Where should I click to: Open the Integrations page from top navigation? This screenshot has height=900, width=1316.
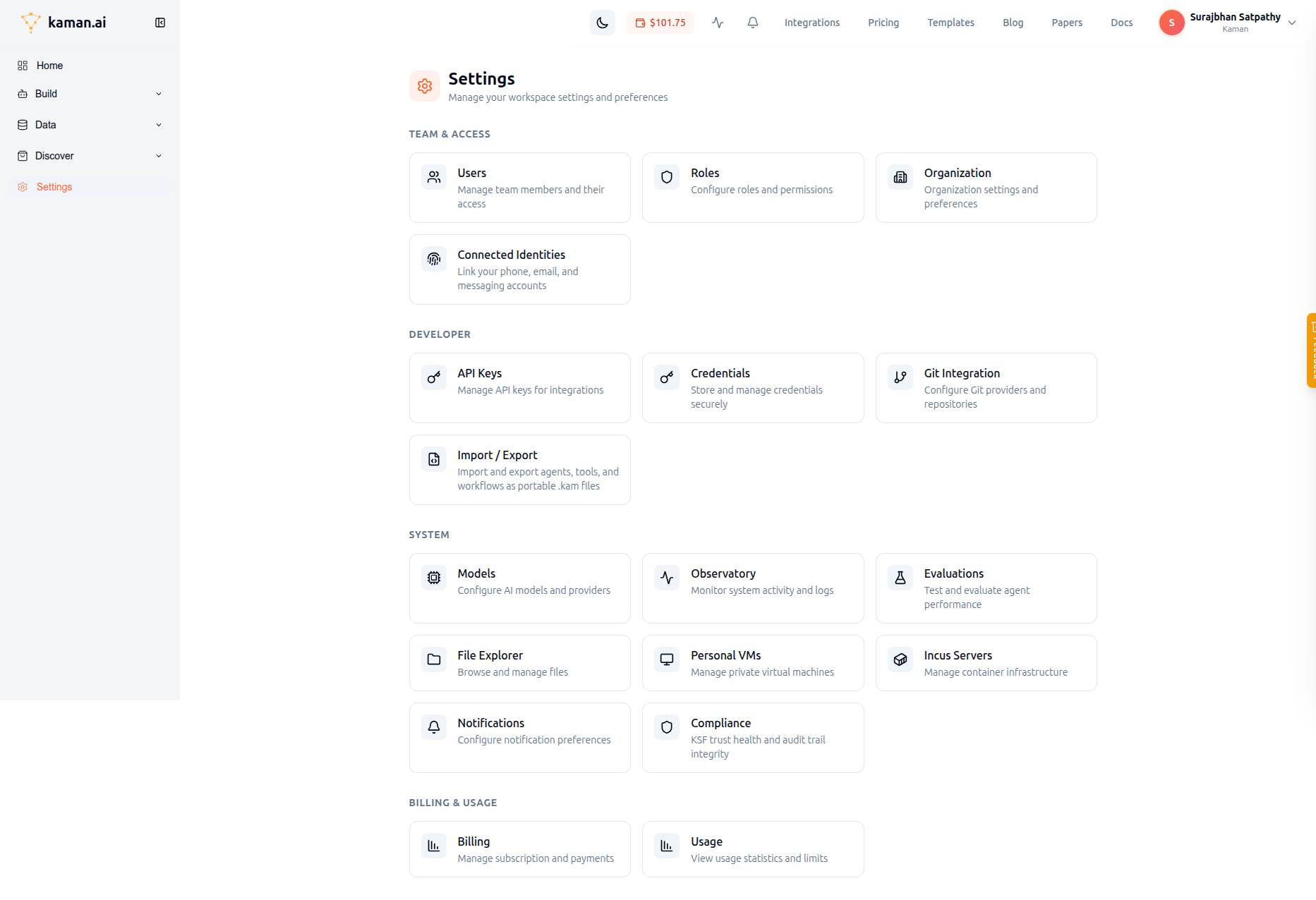tap(811, 23)
